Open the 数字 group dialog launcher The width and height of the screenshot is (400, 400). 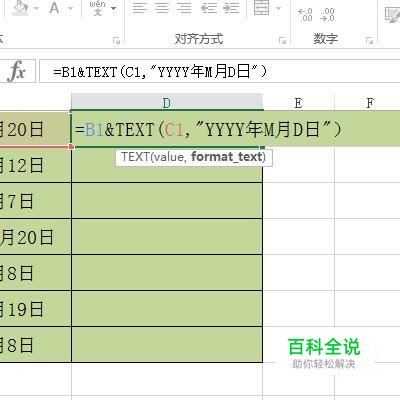[369, 41]
